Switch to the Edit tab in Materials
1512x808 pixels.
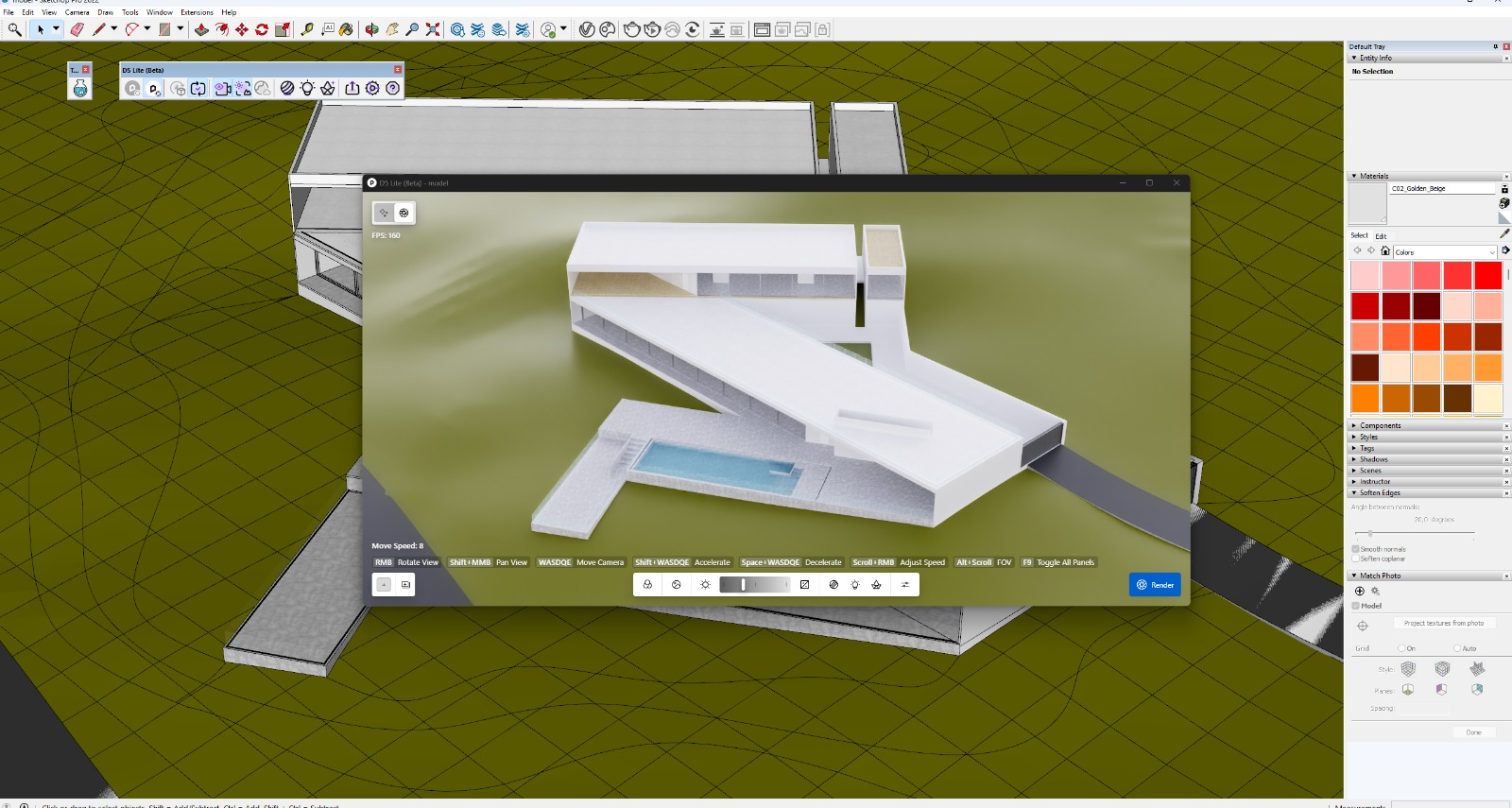coord(1381,236)
